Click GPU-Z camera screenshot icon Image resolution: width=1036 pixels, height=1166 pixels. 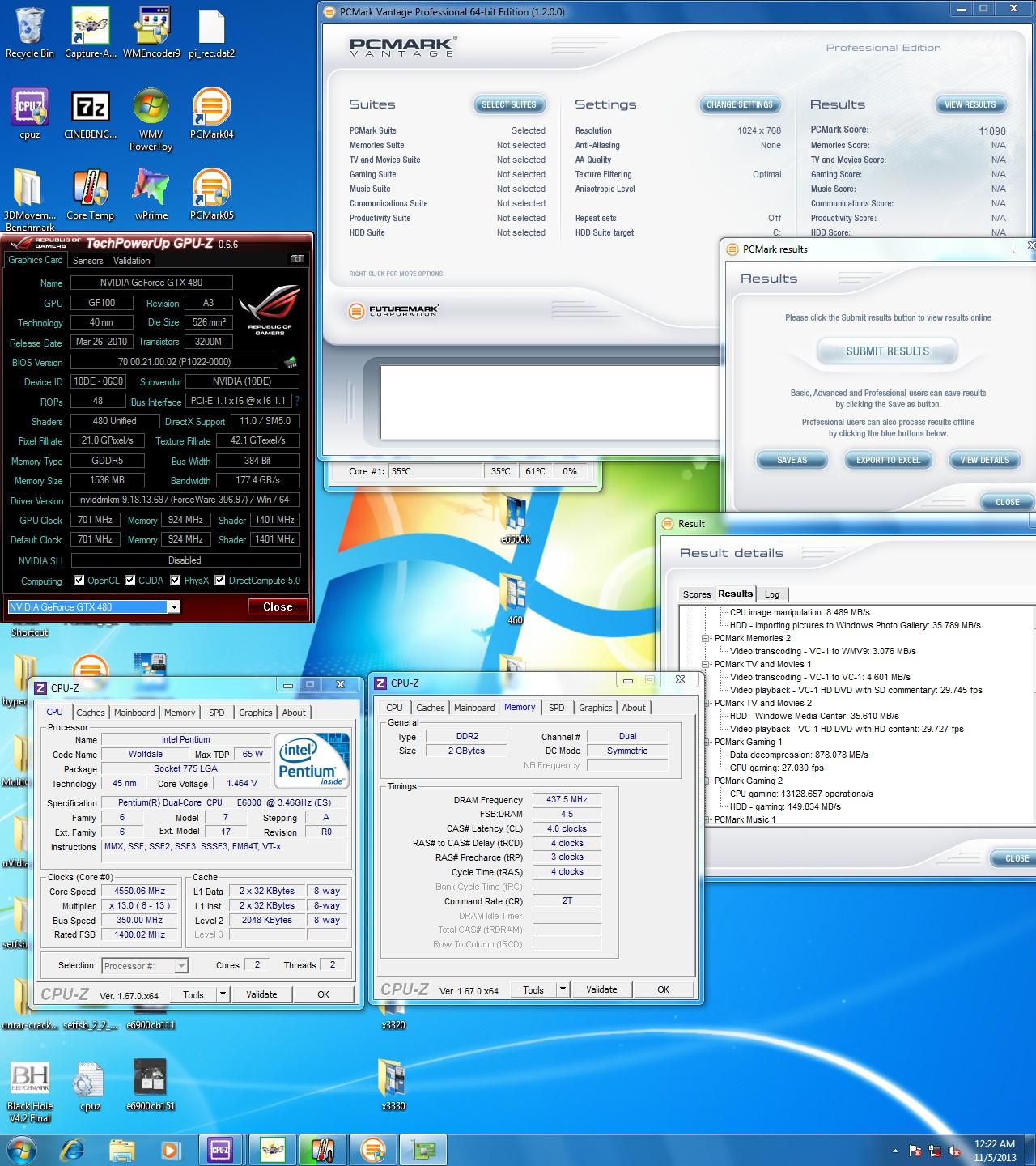click(298, 259)
